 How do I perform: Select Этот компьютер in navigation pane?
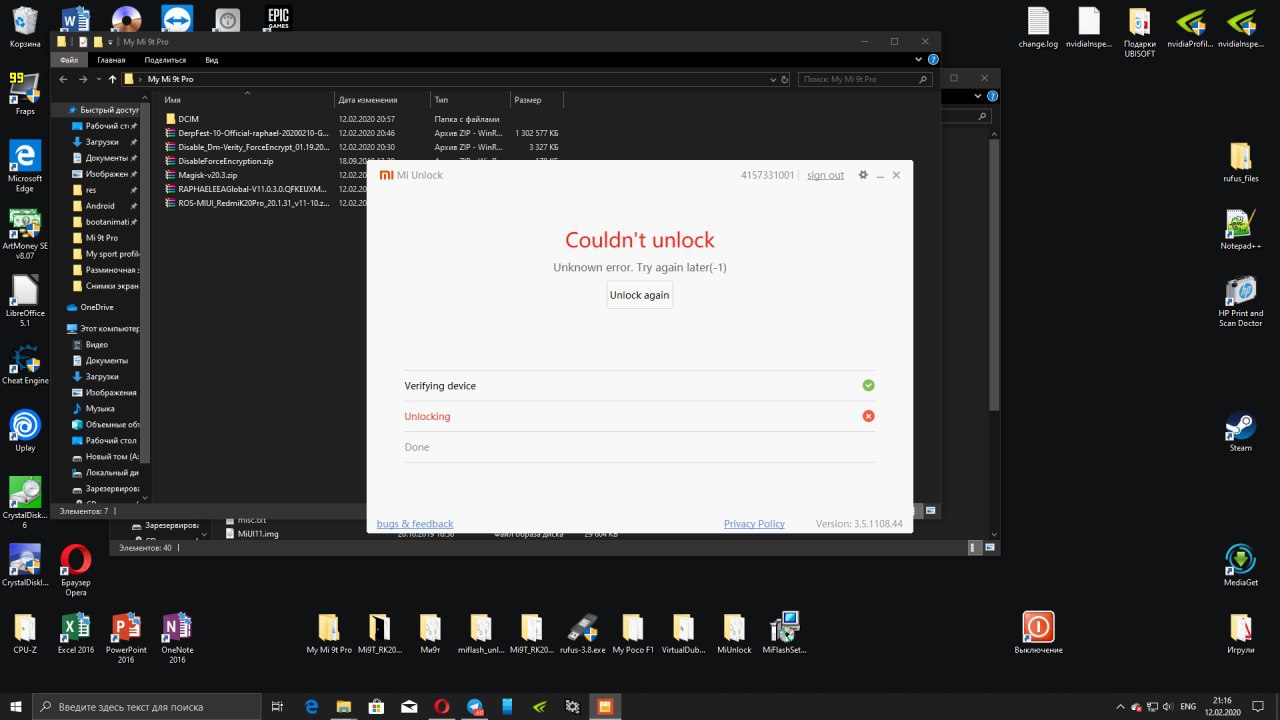103,328
